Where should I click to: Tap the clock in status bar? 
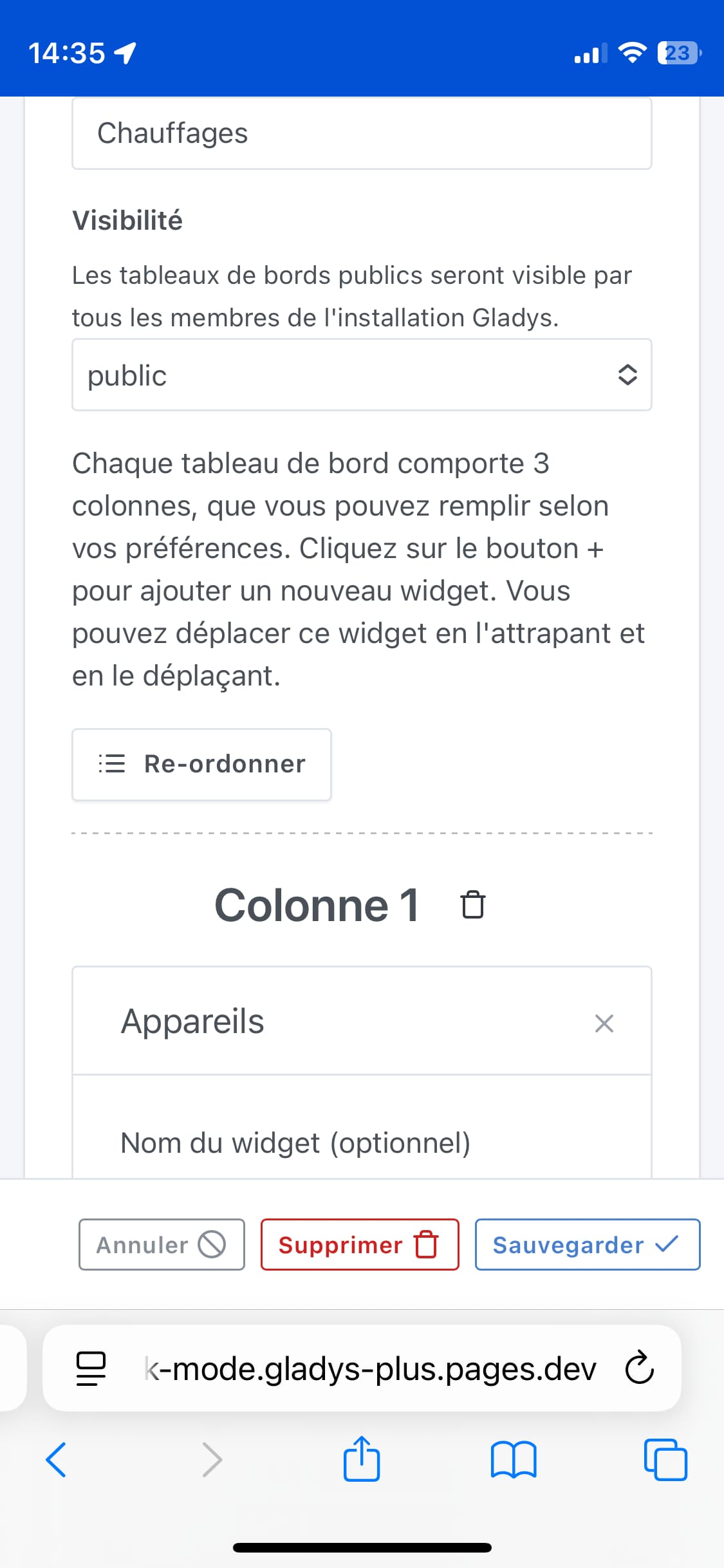pyautogui.click(x=66, y=53)
